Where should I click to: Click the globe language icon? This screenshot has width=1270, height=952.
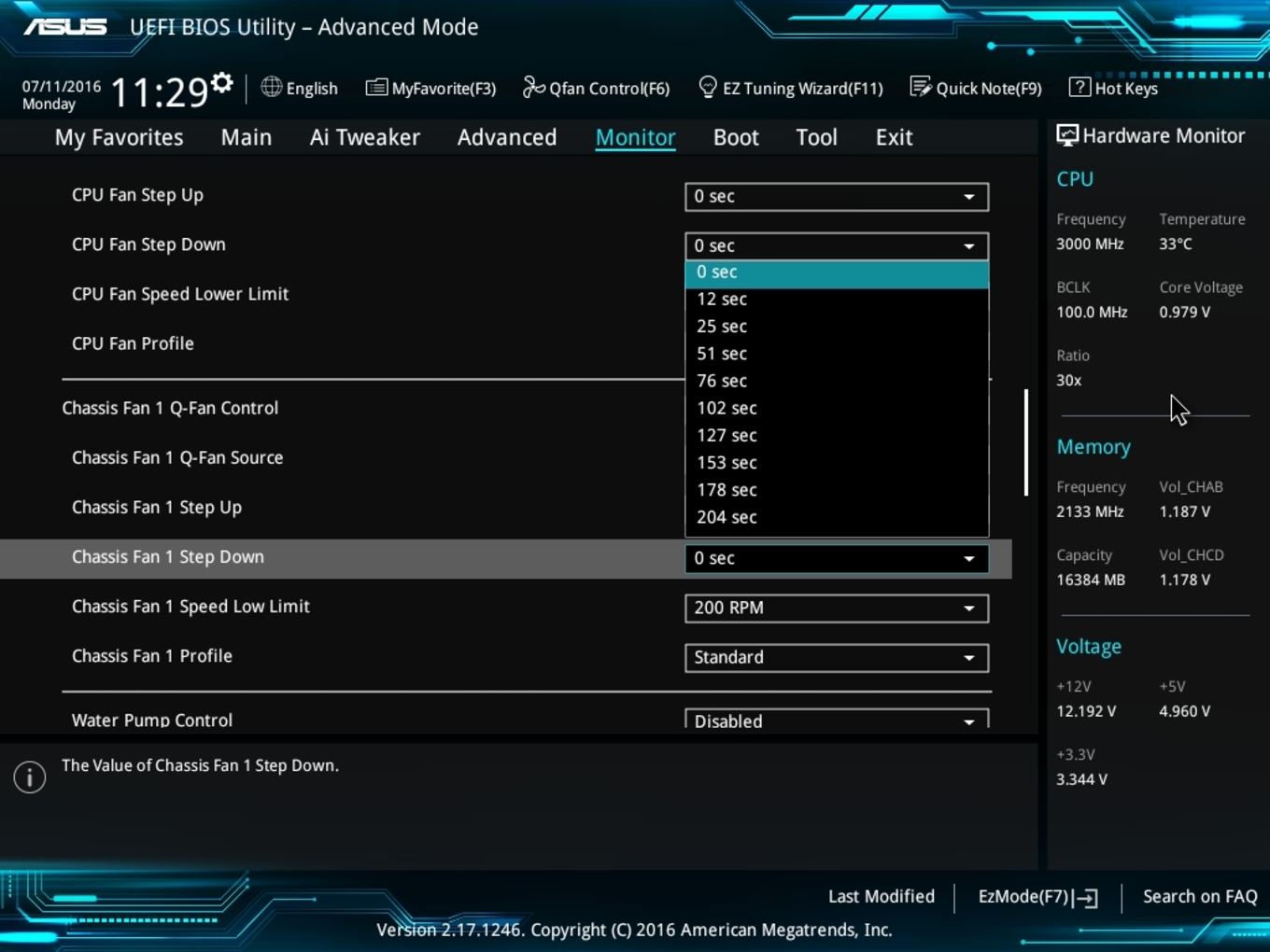click(271, 87)
